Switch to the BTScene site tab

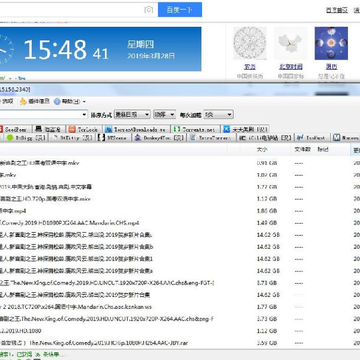tap(114, 138)
